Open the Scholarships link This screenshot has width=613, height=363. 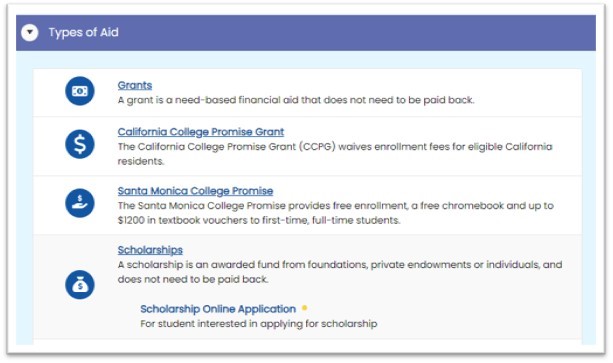150,250
